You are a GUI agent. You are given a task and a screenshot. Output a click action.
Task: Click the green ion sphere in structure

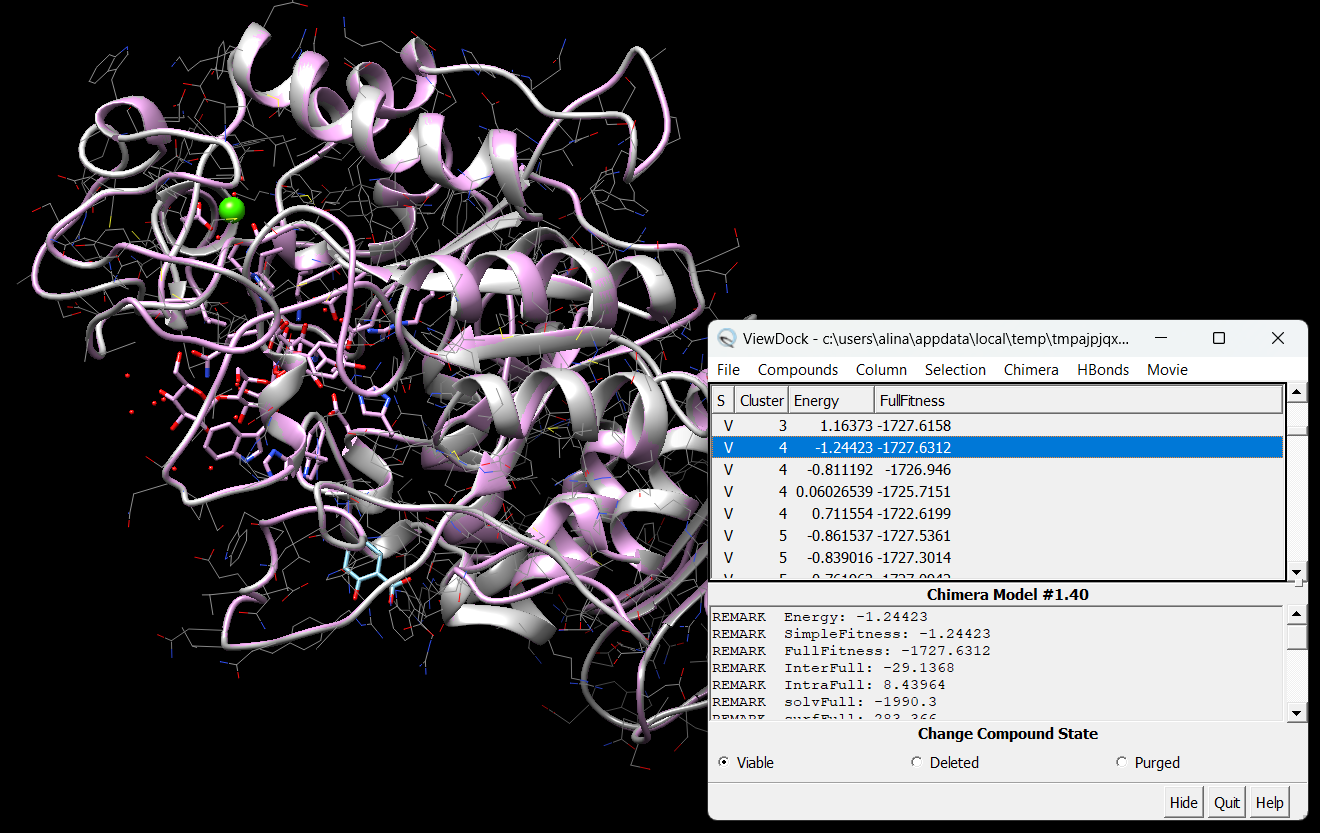[x=232, y=209]
